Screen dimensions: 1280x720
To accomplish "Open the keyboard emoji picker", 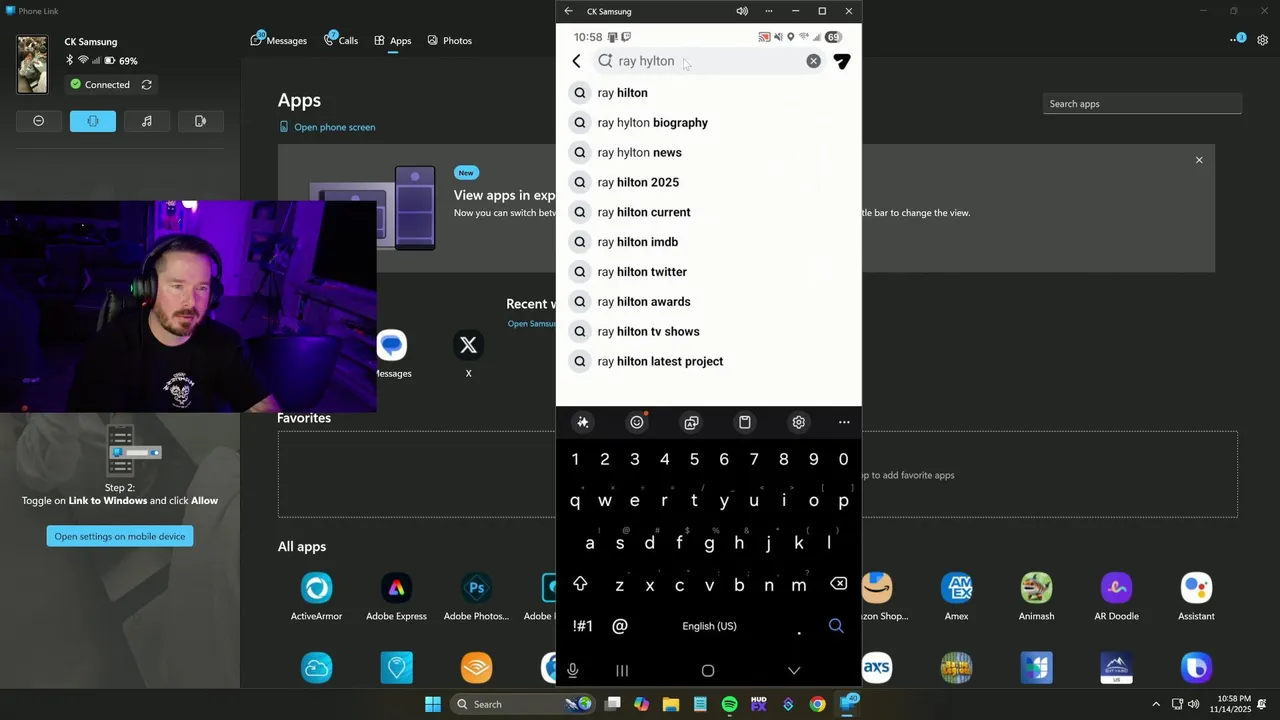I will (636, 422).
